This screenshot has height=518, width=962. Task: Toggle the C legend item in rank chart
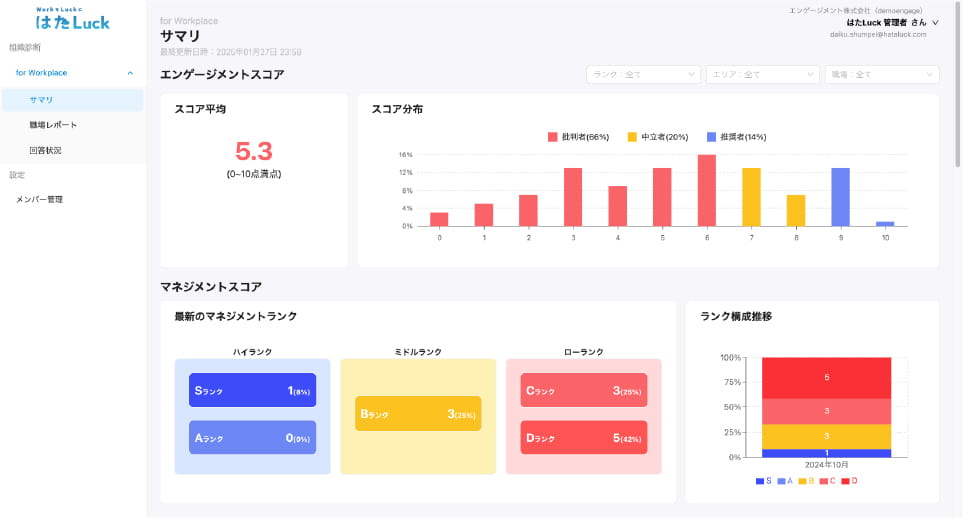click(x=828, y=481)
